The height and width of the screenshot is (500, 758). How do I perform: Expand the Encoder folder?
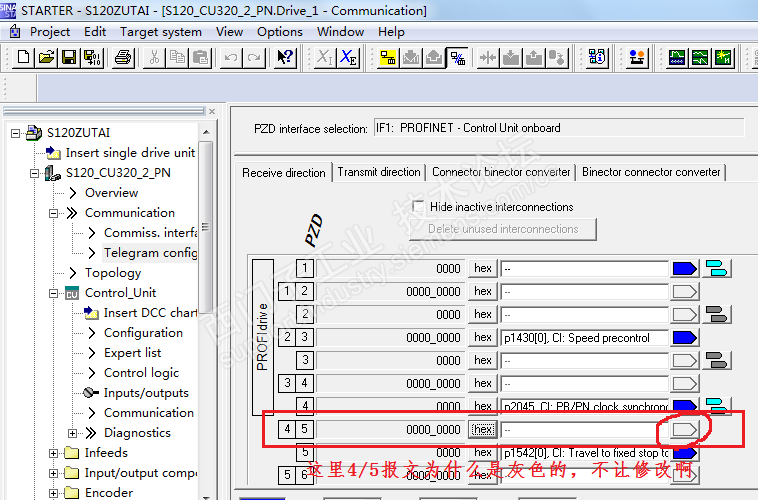coord(53,493)
